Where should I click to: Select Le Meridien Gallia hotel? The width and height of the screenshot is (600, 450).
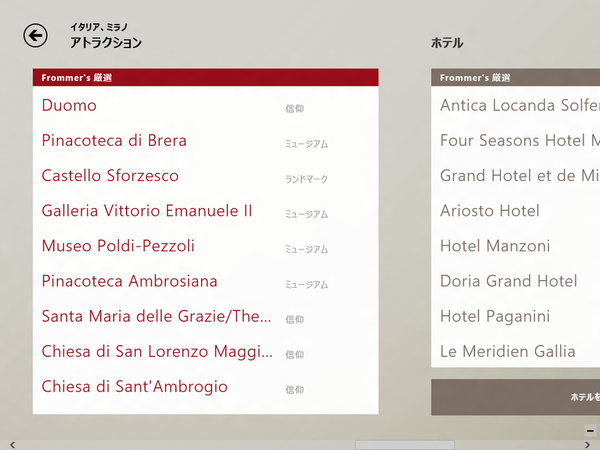click(x=508, y=351)
